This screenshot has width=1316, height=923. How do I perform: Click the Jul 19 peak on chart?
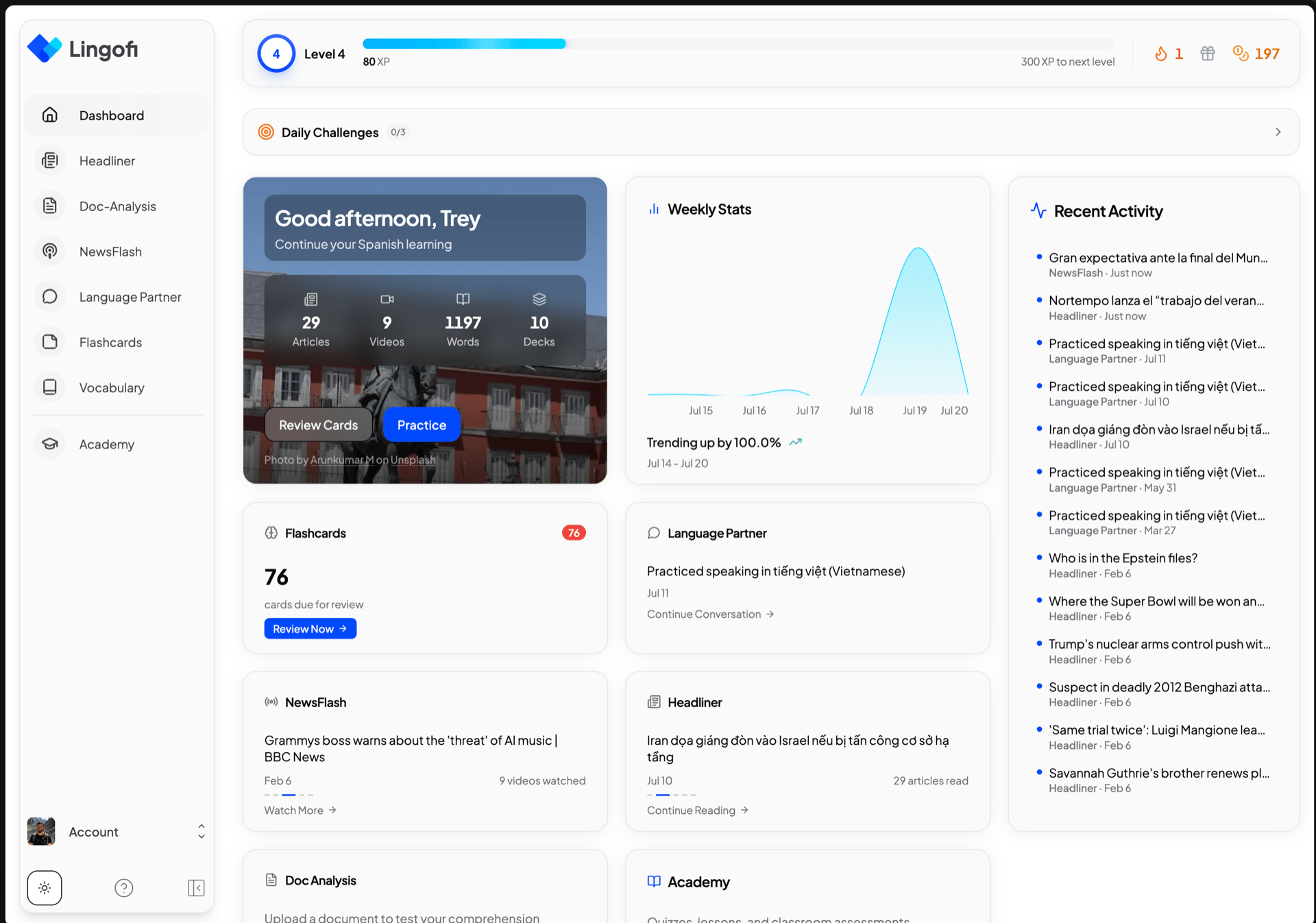coord(918,249)
